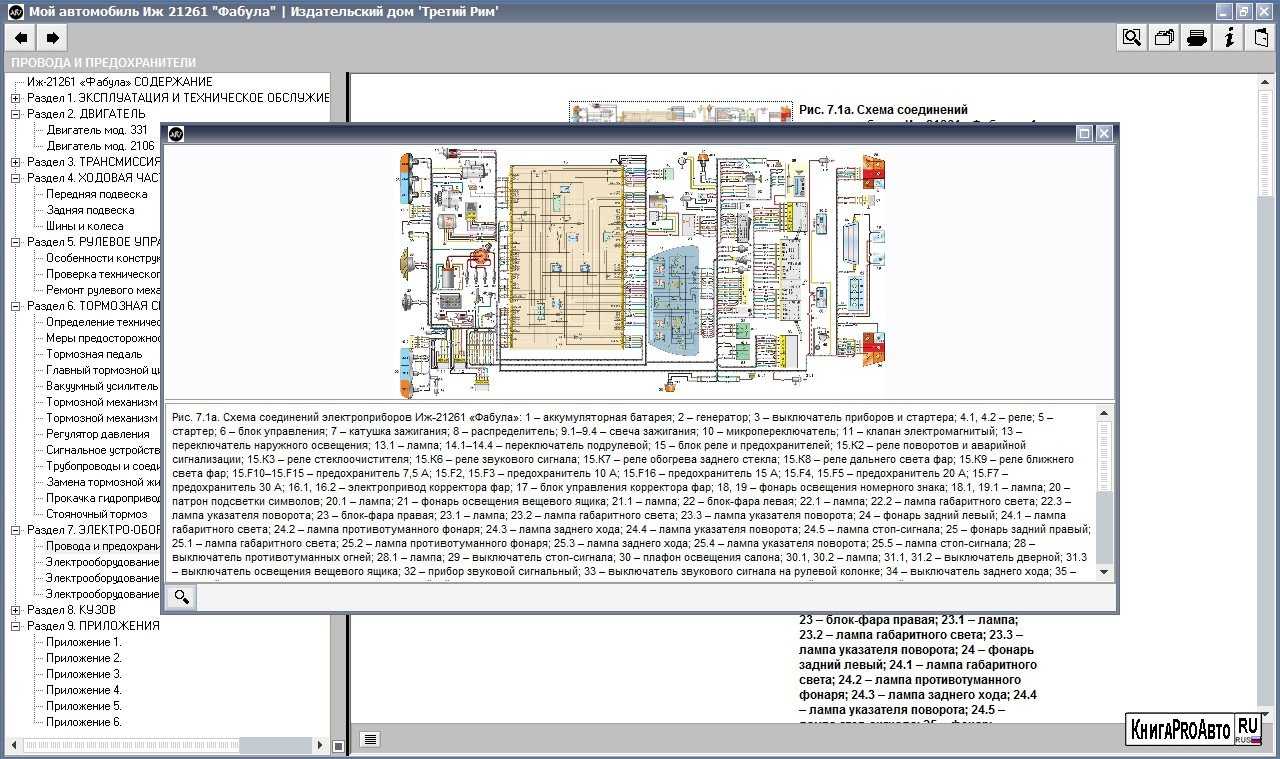Click the diagram thumbnail on the main page

pyautogui.click(x=683, y=112)
